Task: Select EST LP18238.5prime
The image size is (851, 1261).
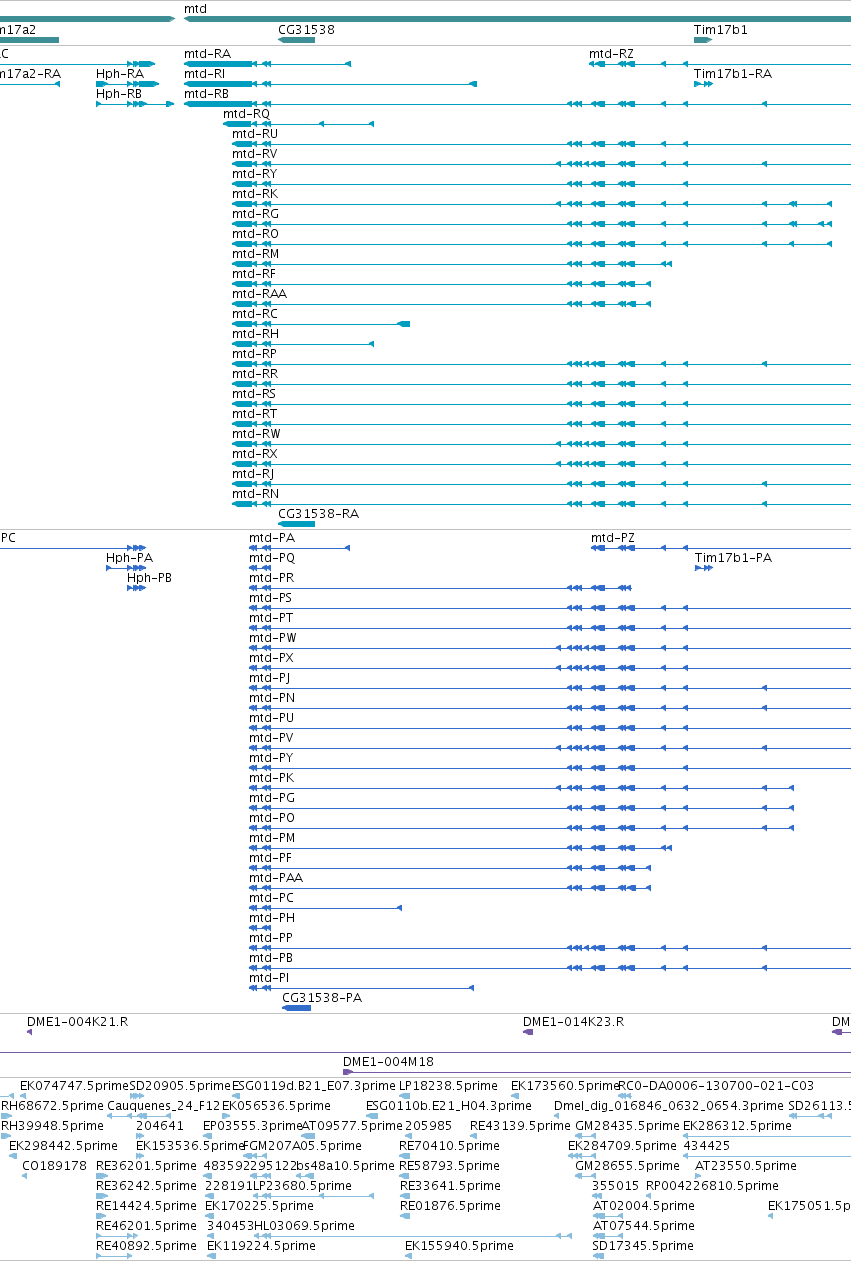Action: pos(448,1085)
